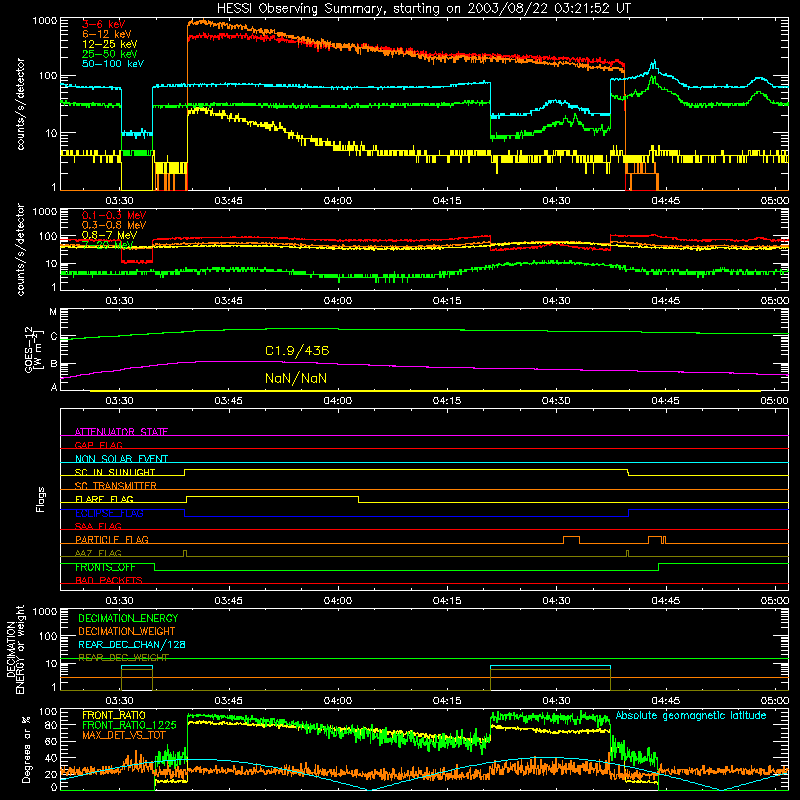Image resolution: width=800 pixels, height=800 pixels.
Task: Click the DECIMATION ENERGY or weight axis title
Action: pos(15,649)
